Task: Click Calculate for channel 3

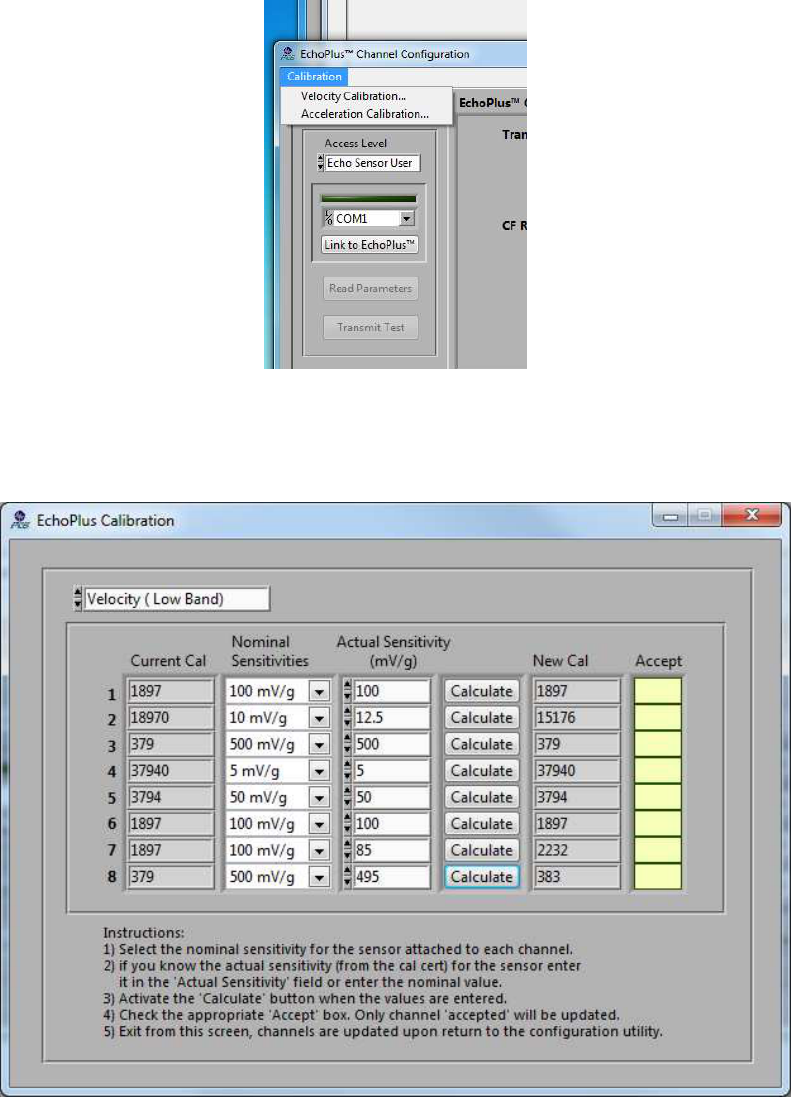Action: click(x=482, y=744)
